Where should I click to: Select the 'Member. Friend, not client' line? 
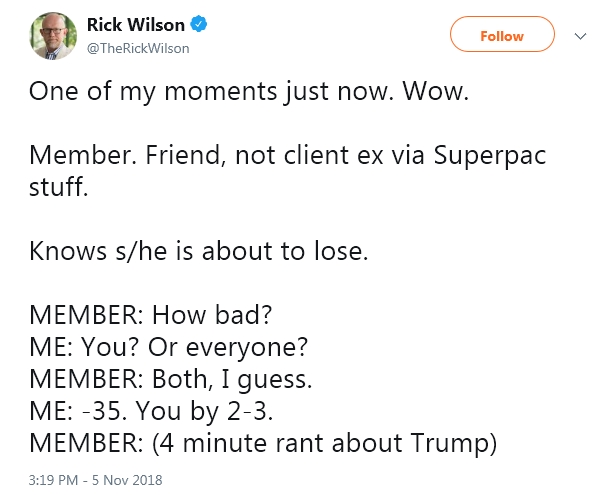(x=189, y=155)
